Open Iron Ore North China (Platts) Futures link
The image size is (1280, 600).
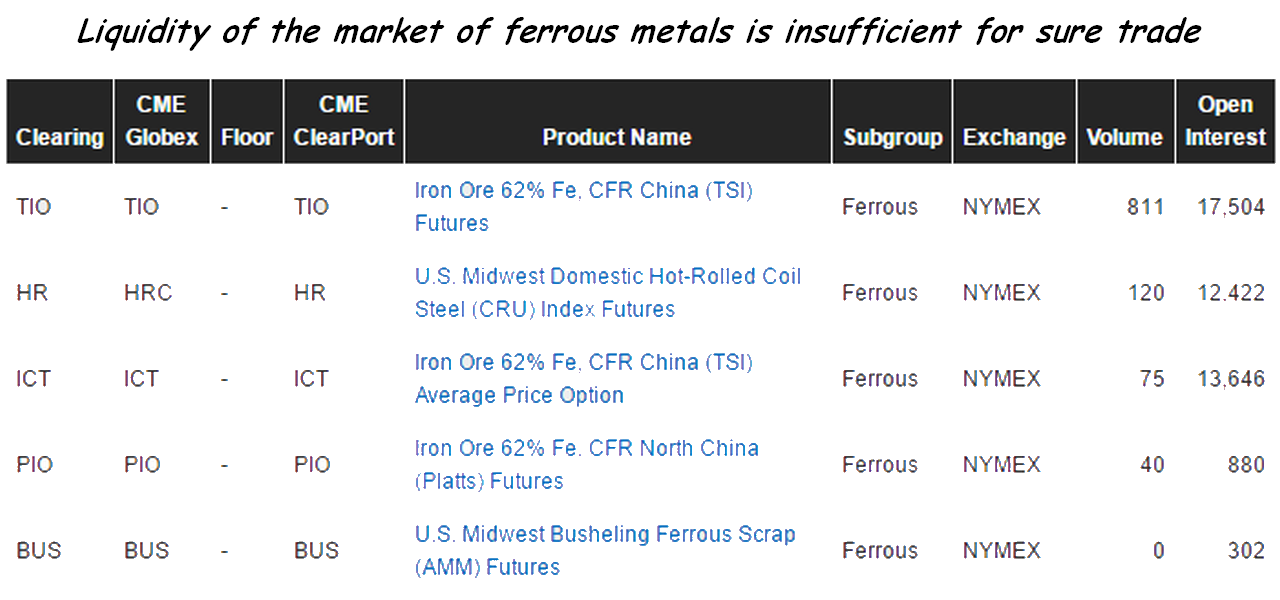pyautogui.click(x=587, y=464)
